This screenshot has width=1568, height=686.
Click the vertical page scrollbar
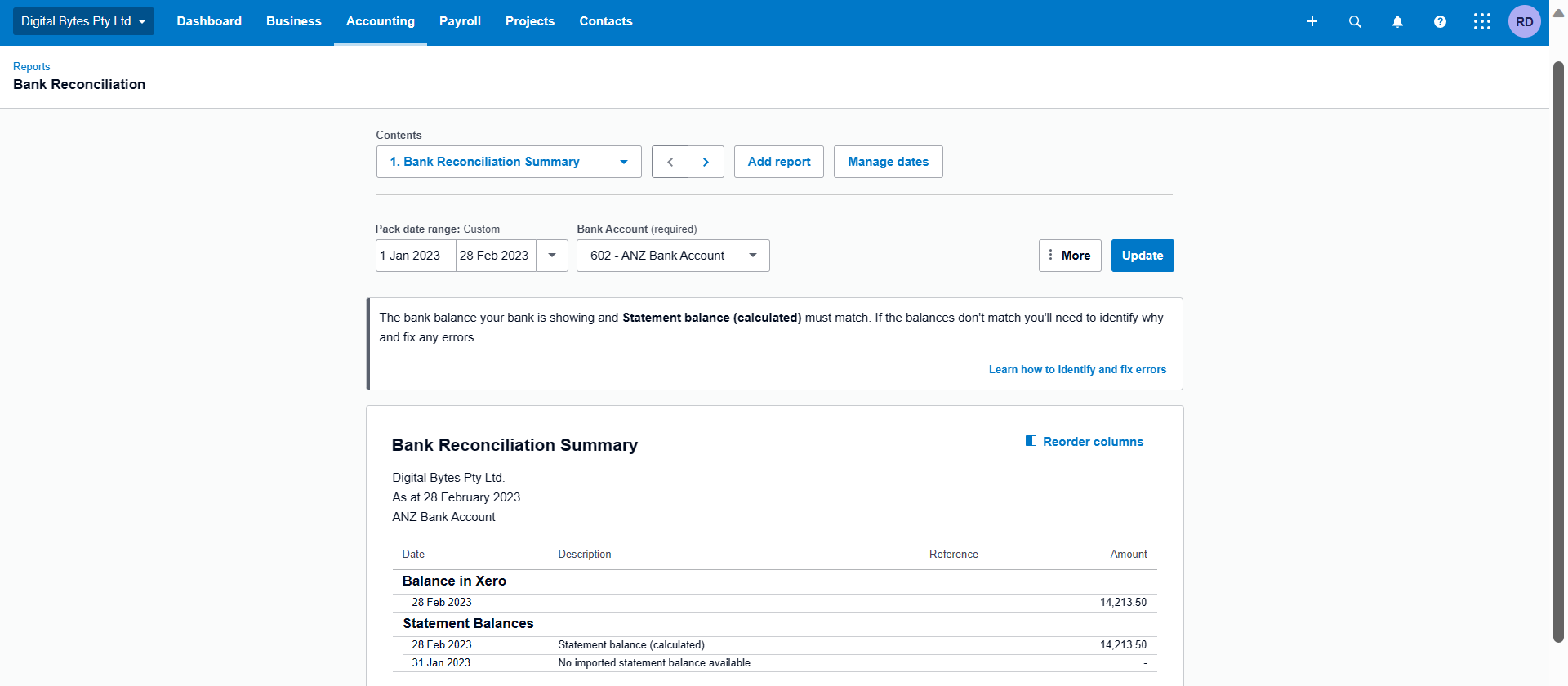[1558, 351]
